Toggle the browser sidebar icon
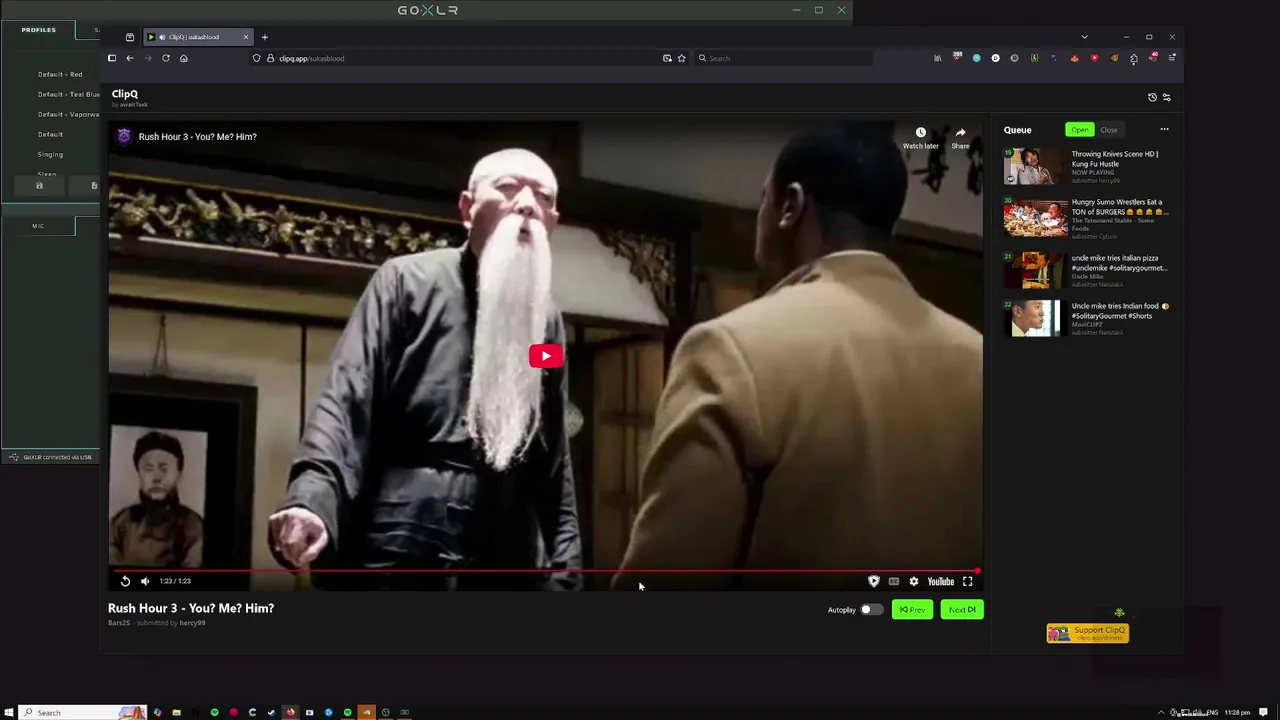This screenshot has height=720, width=1280. pyautogui.click(x=112, y=58)
